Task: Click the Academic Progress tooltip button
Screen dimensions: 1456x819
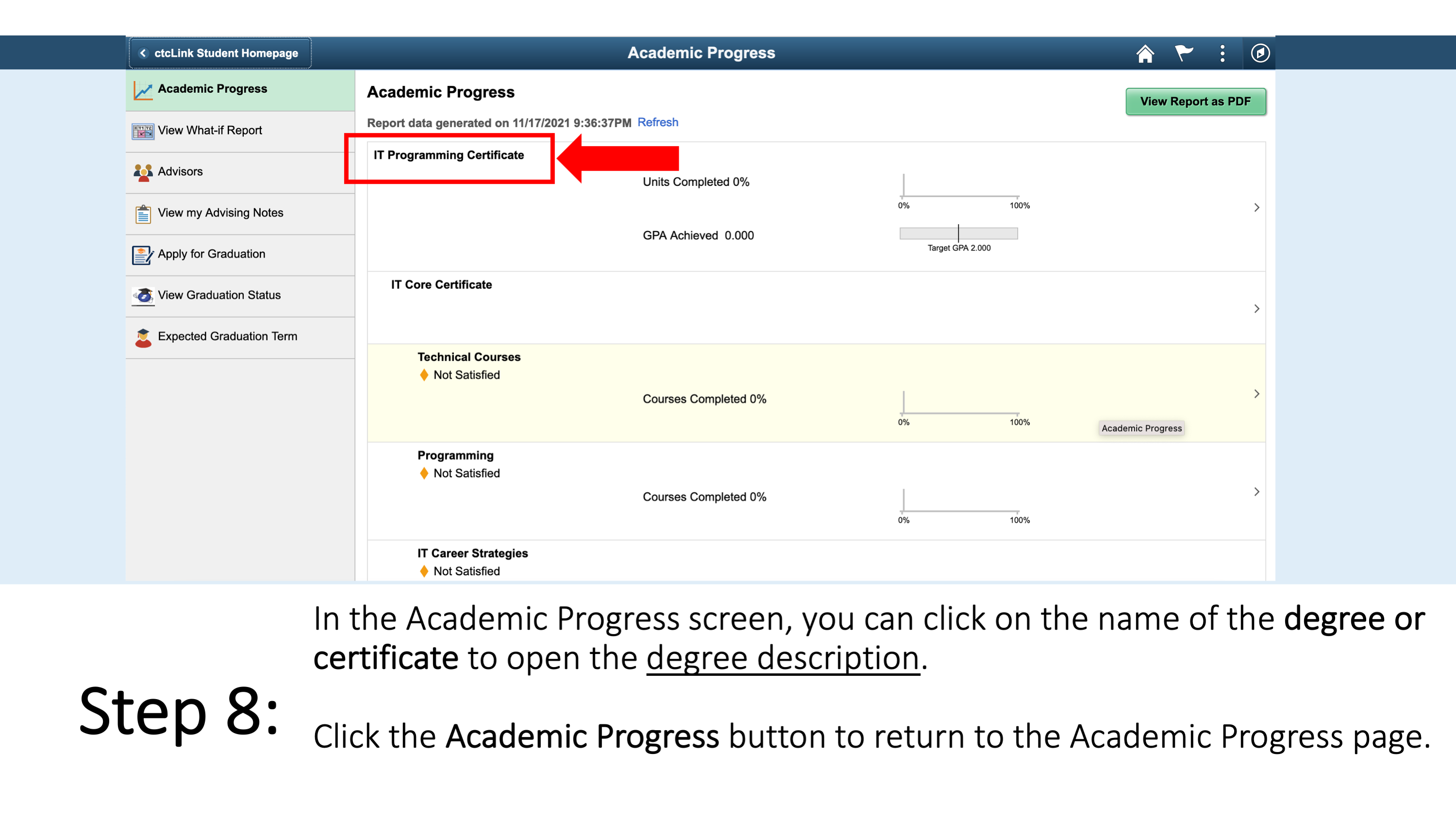Action: 1140,428
